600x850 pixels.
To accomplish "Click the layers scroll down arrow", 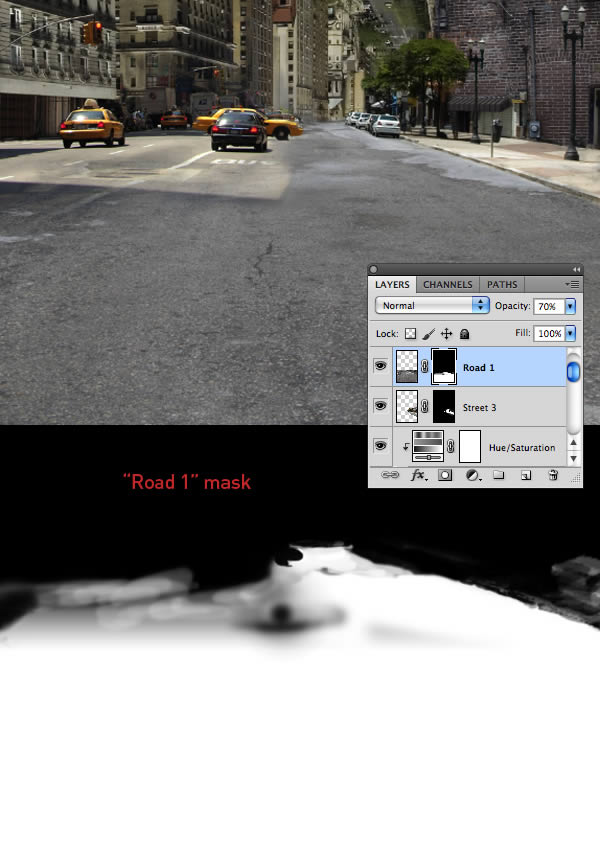I will (573, 458).
